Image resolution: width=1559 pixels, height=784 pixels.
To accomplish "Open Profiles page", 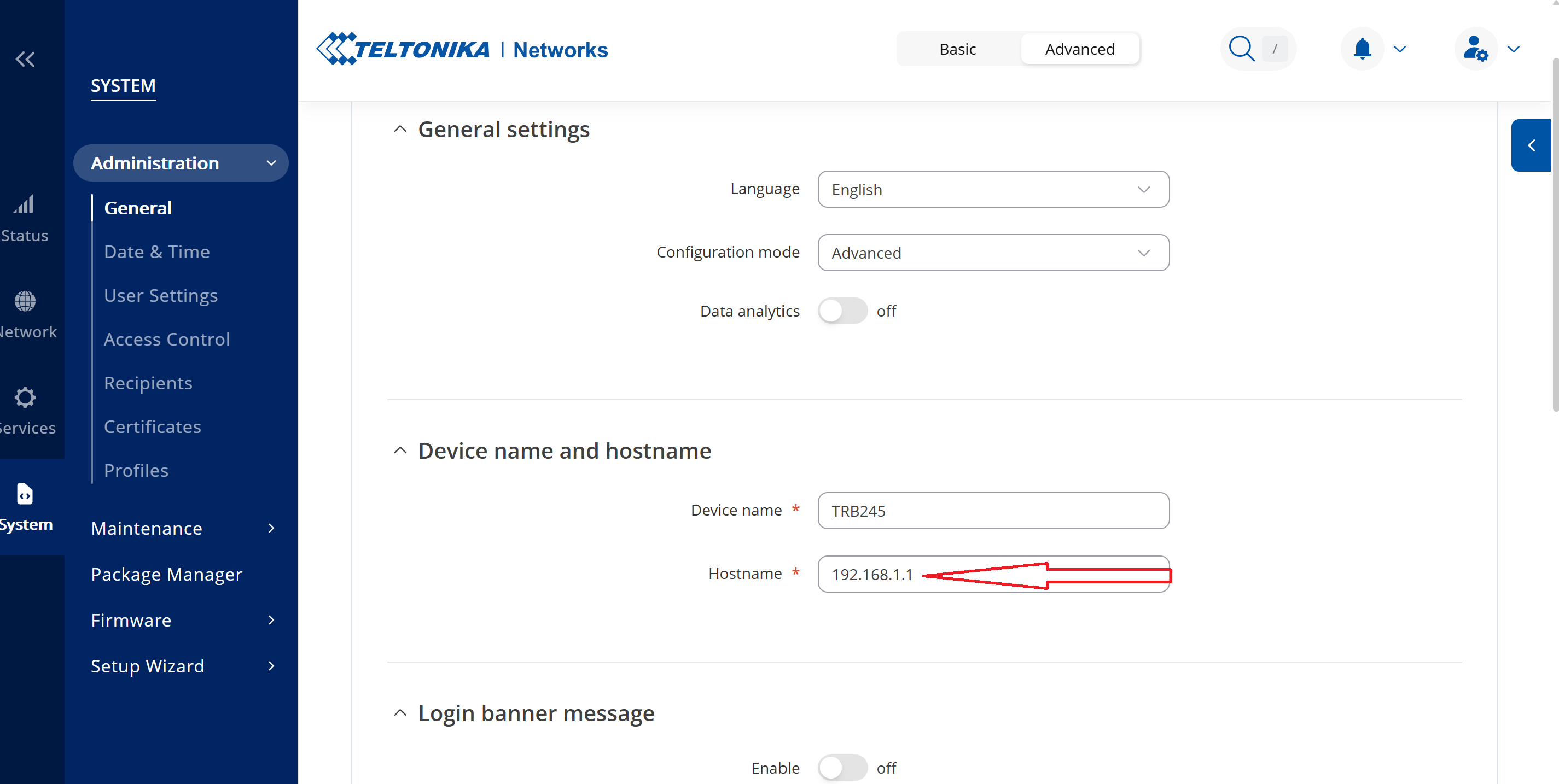I will point(136,470).
